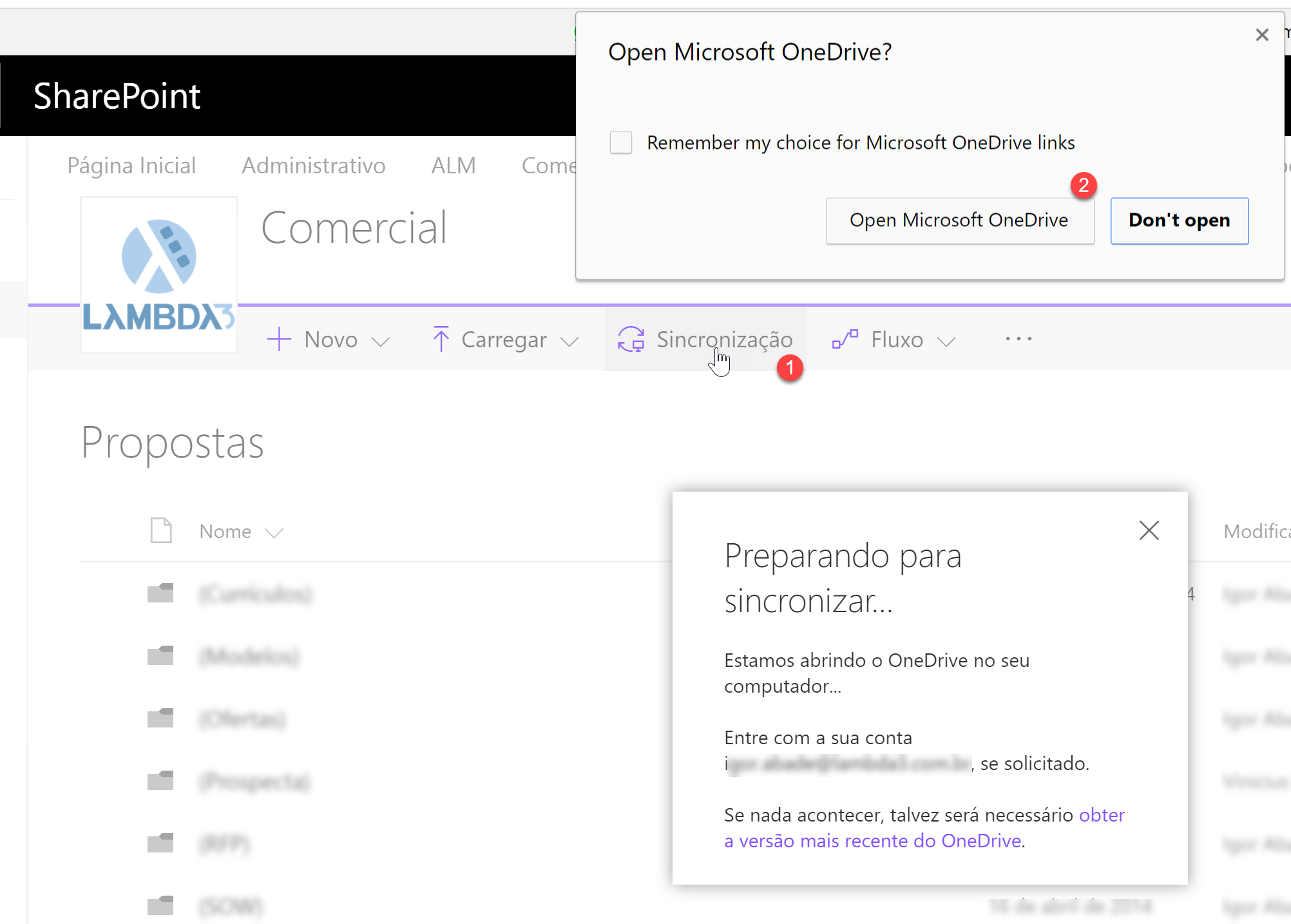Open the Administrativo navigation tab
The width and height of the screenshot is (1291, 924).
(314, 166)
